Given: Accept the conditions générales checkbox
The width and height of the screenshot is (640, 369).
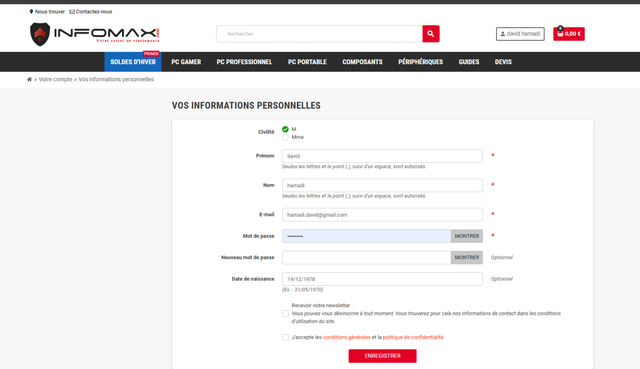Looking at the screenshot, I should [285, 338].
